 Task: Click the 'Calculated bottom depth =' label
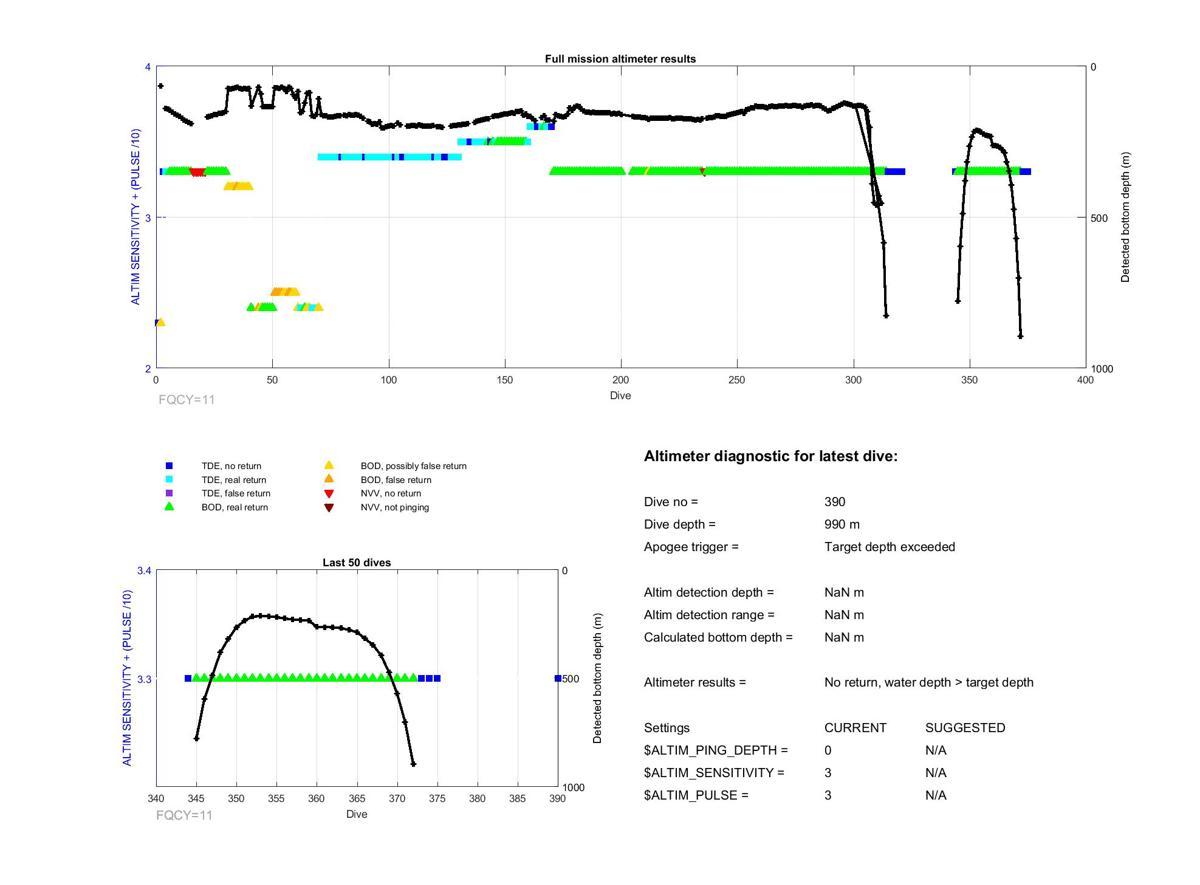coord(718,637)
